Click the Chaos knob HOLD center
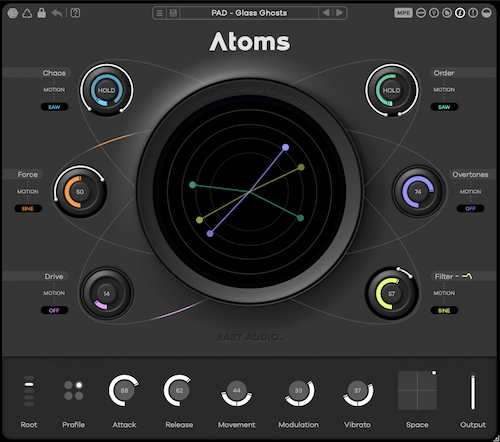The image size is (500, 442). pyautogui.click(x=106, y=90)
